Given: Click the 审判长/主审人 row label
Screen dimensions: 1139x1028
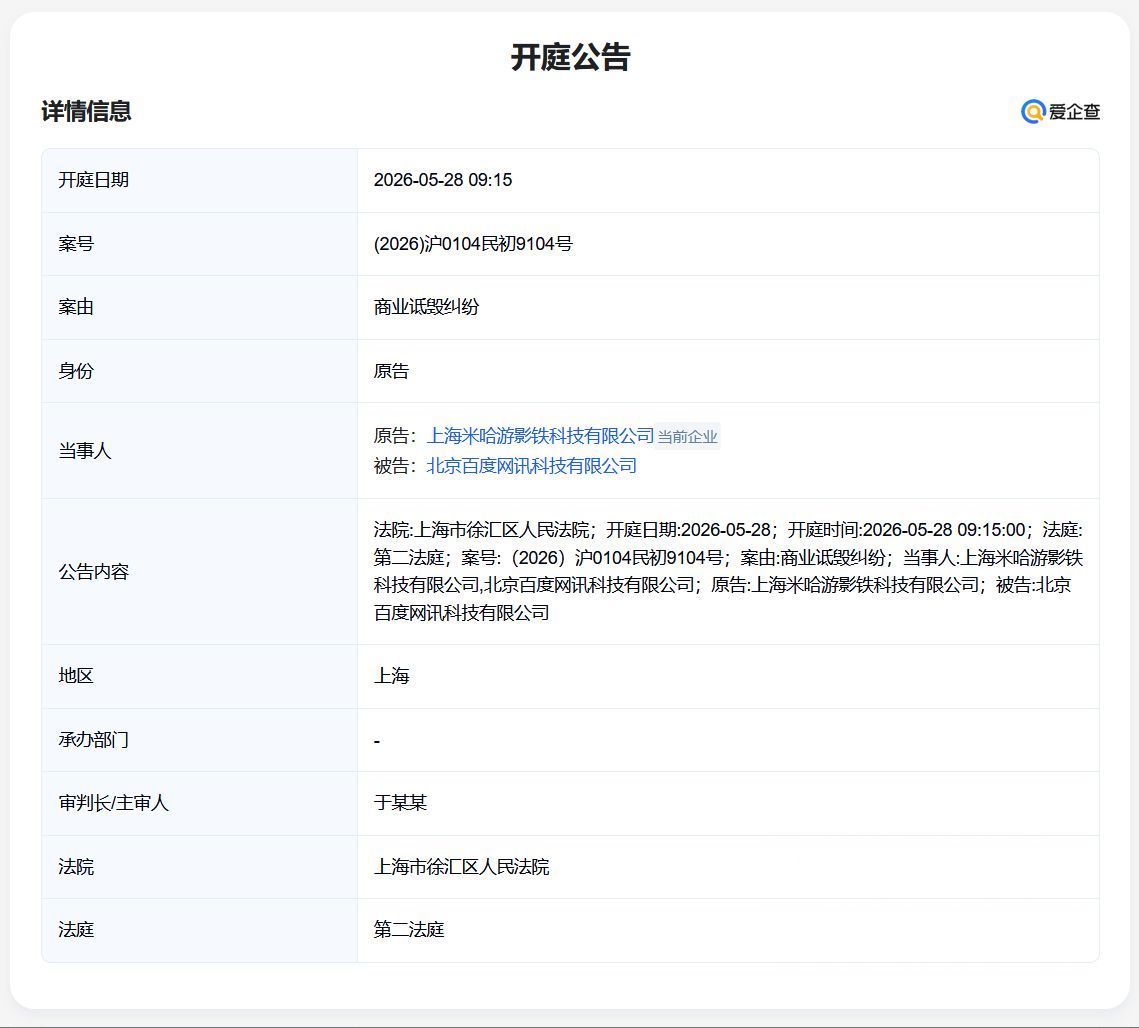Looking at the screenshot, I should coord(113,803).
